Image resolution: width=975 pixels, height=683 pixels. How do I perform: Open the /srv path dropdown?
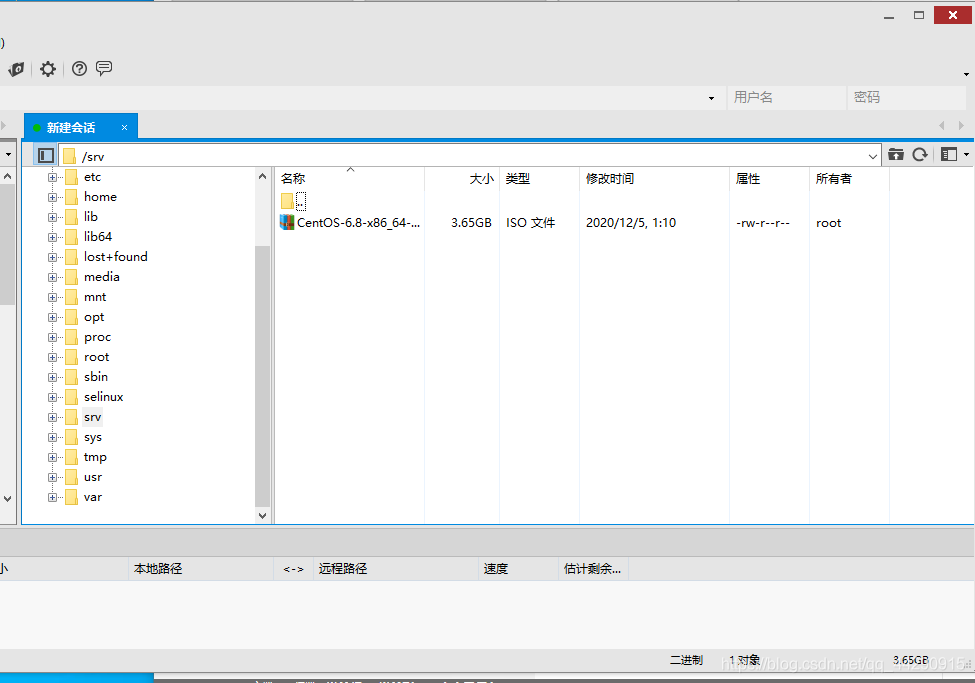point(873,156)
